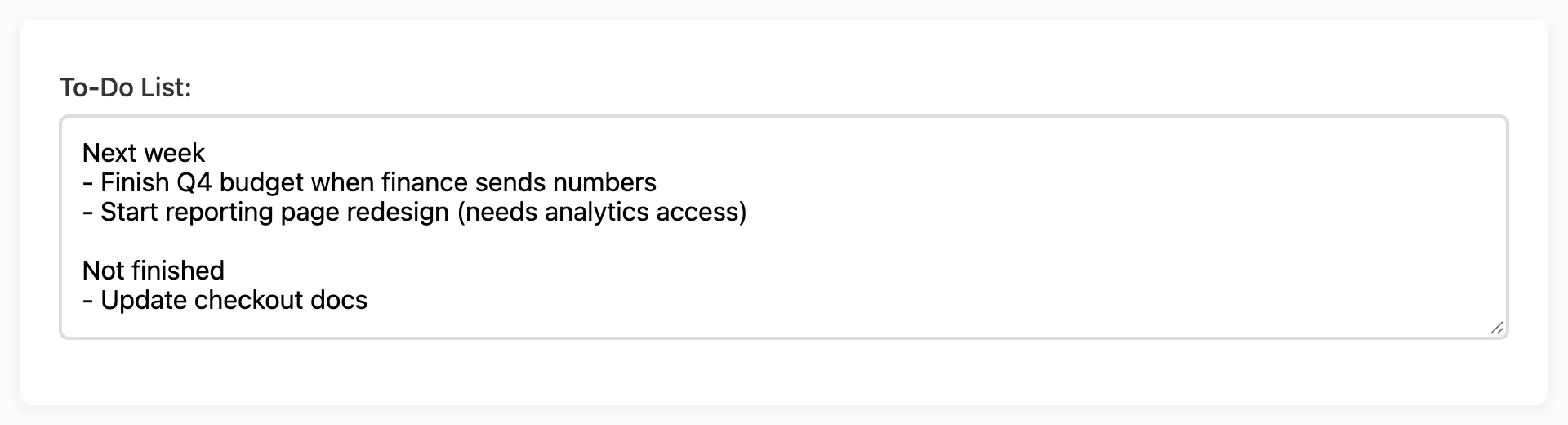Click the textarea resize handle icon
This screenshot has width=1568, height=425.
(1496, 328)
